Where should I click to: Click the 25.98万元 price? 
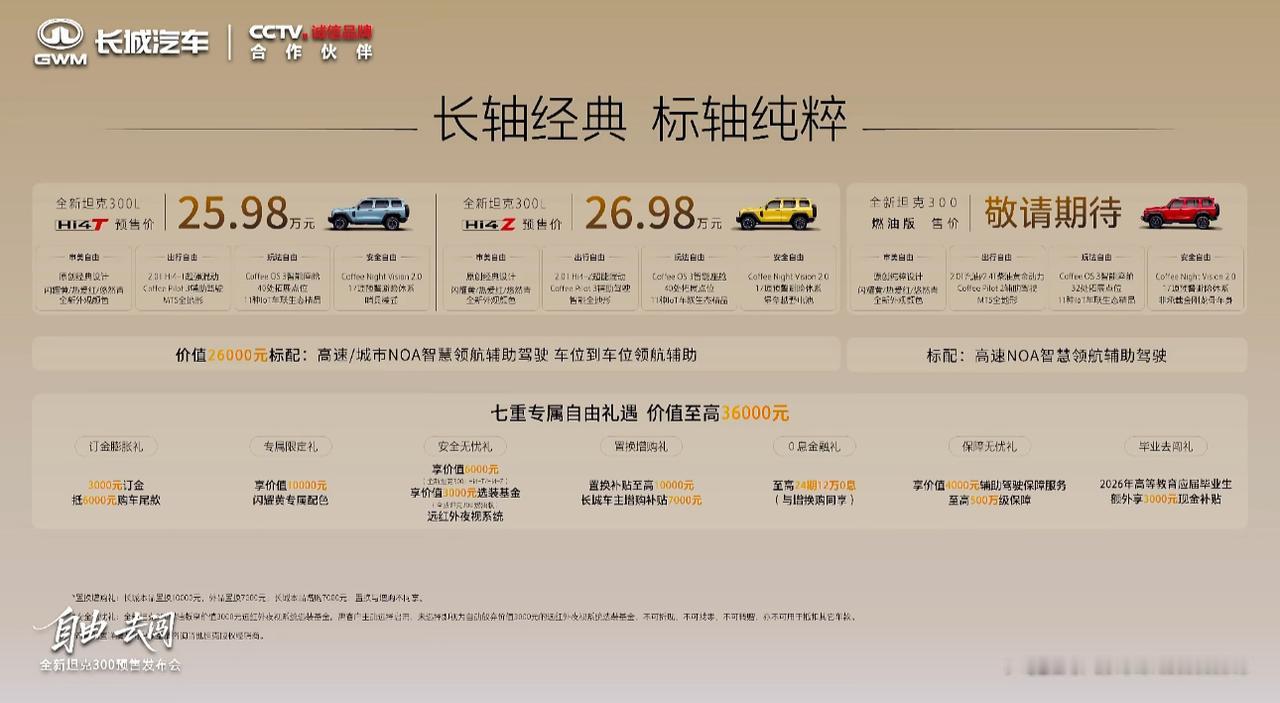[x=246, y=212]
